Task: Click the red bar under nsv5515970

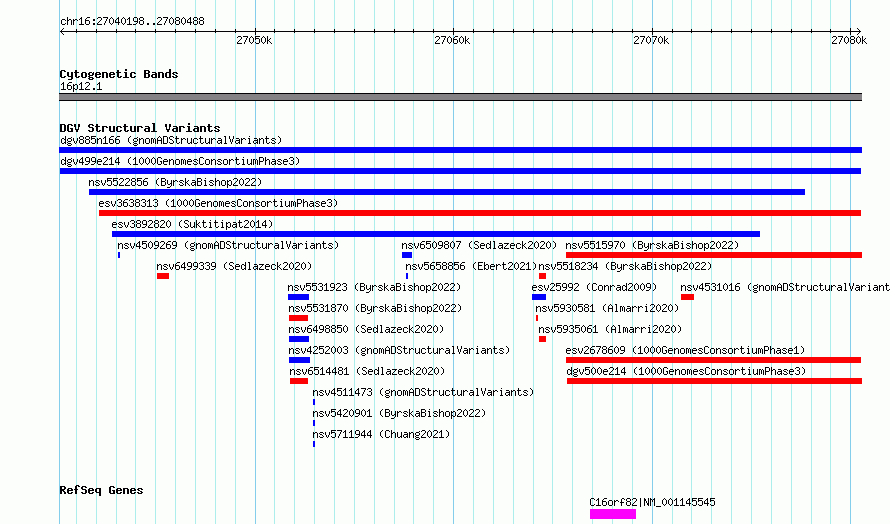Action: tap(714, 255)
